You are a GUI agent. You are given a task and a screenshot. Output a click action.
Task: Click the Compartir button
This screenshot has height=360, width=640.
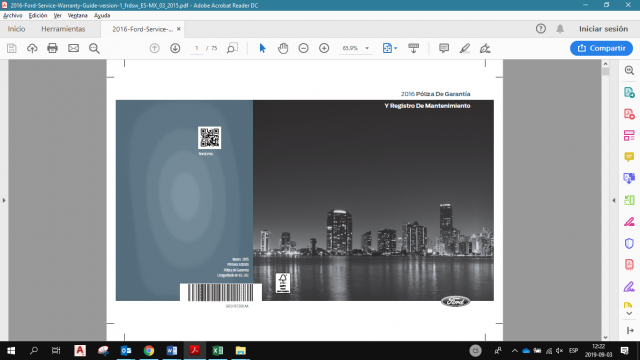click(x=601, y=48)
